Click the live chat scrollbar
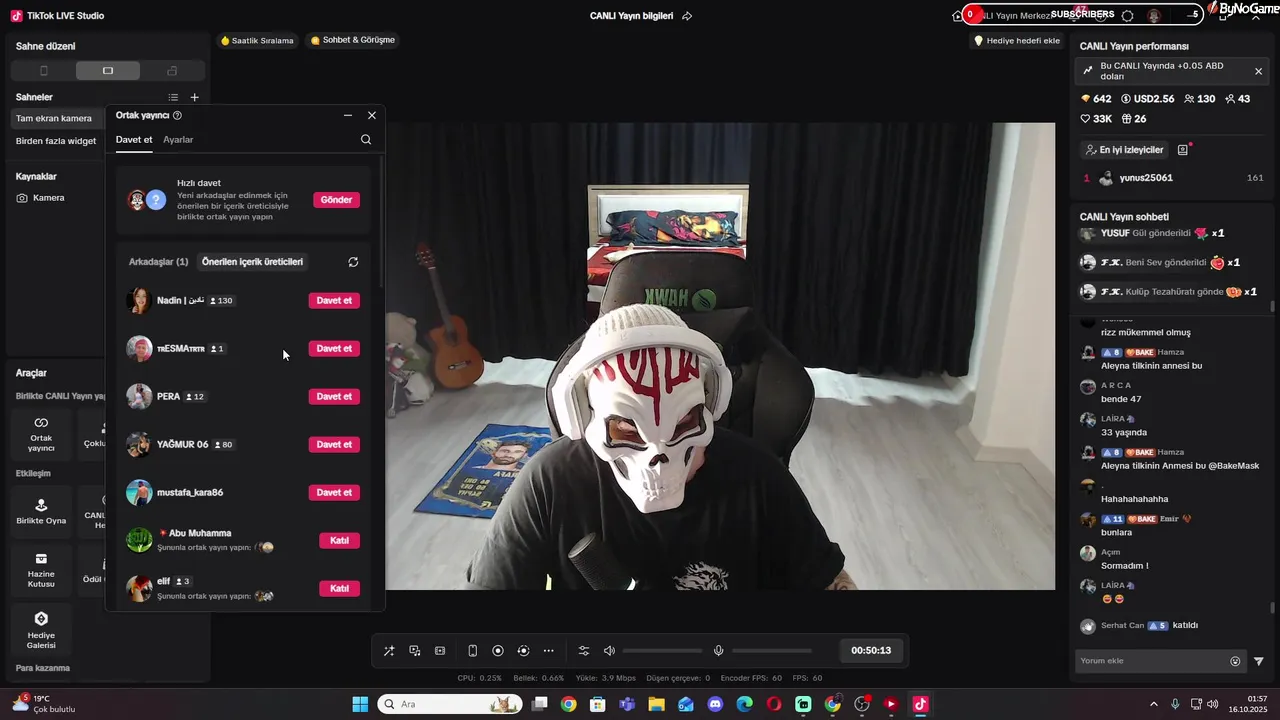1280x720 pixels. pyautogui.click(x=1273, y=606)
